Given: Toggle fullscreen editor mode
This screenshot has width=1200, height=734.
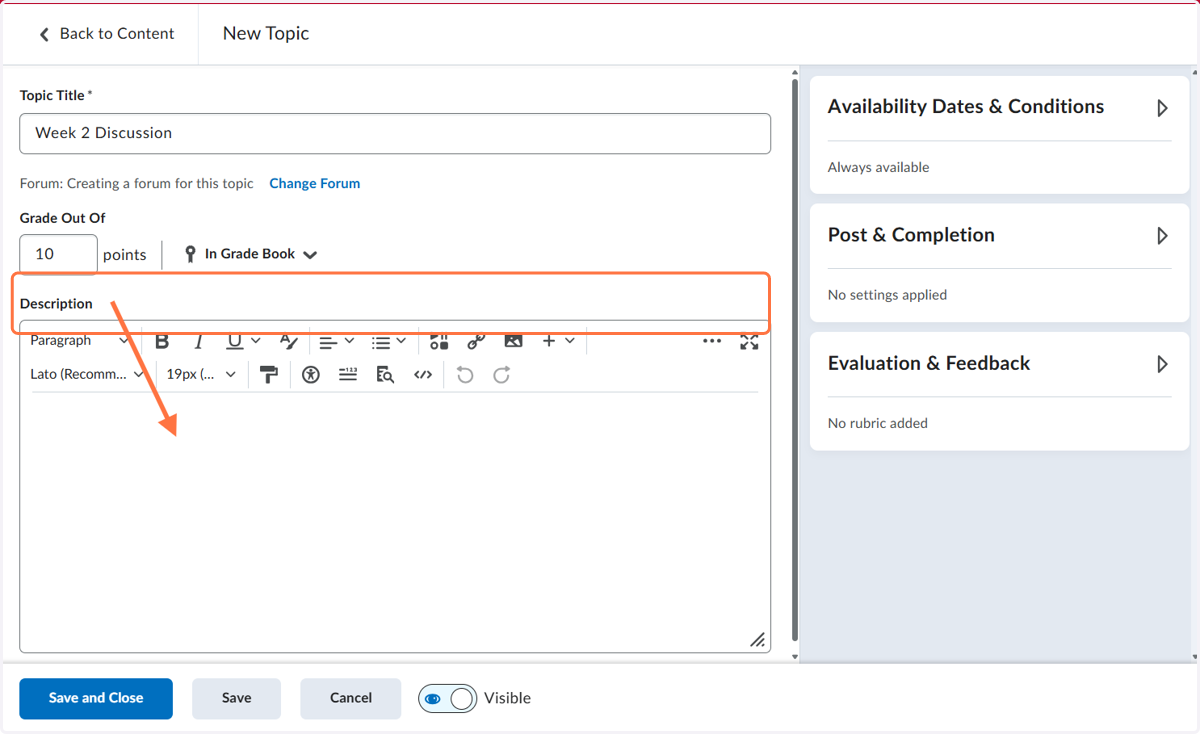Looking at the screenshot, I should 749,341.
